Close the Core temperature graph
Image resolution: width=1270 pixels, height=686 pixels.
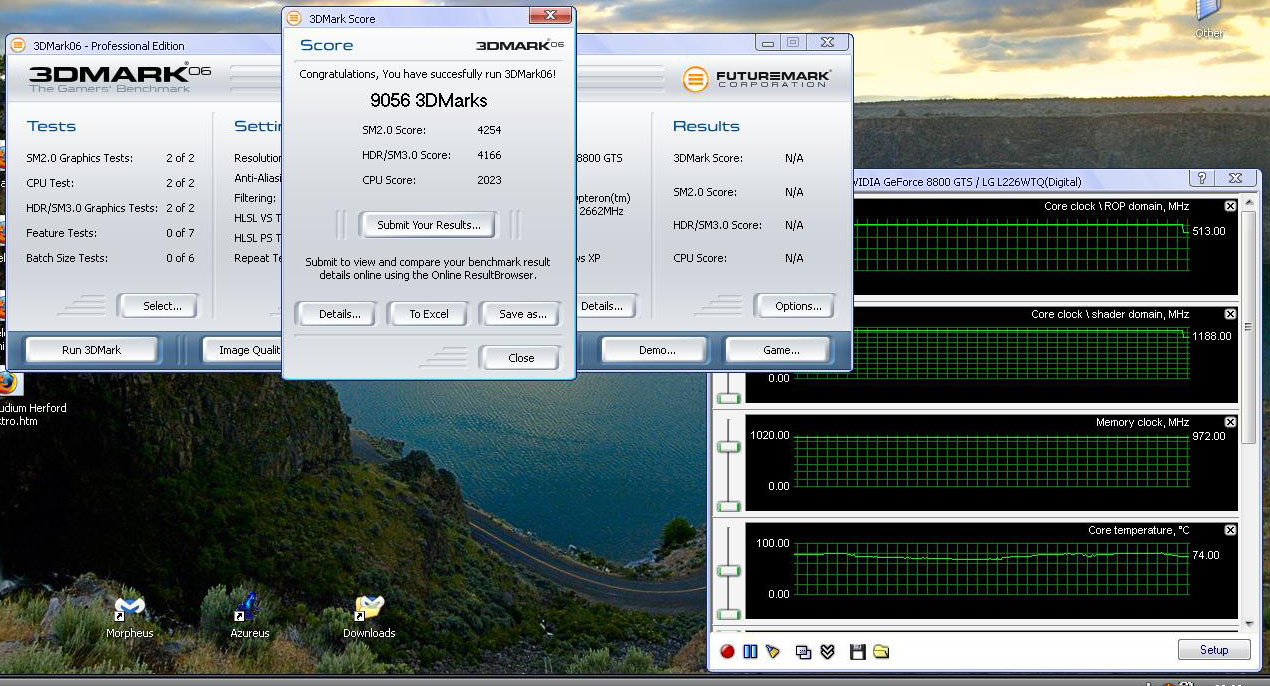pos(1230,530)
